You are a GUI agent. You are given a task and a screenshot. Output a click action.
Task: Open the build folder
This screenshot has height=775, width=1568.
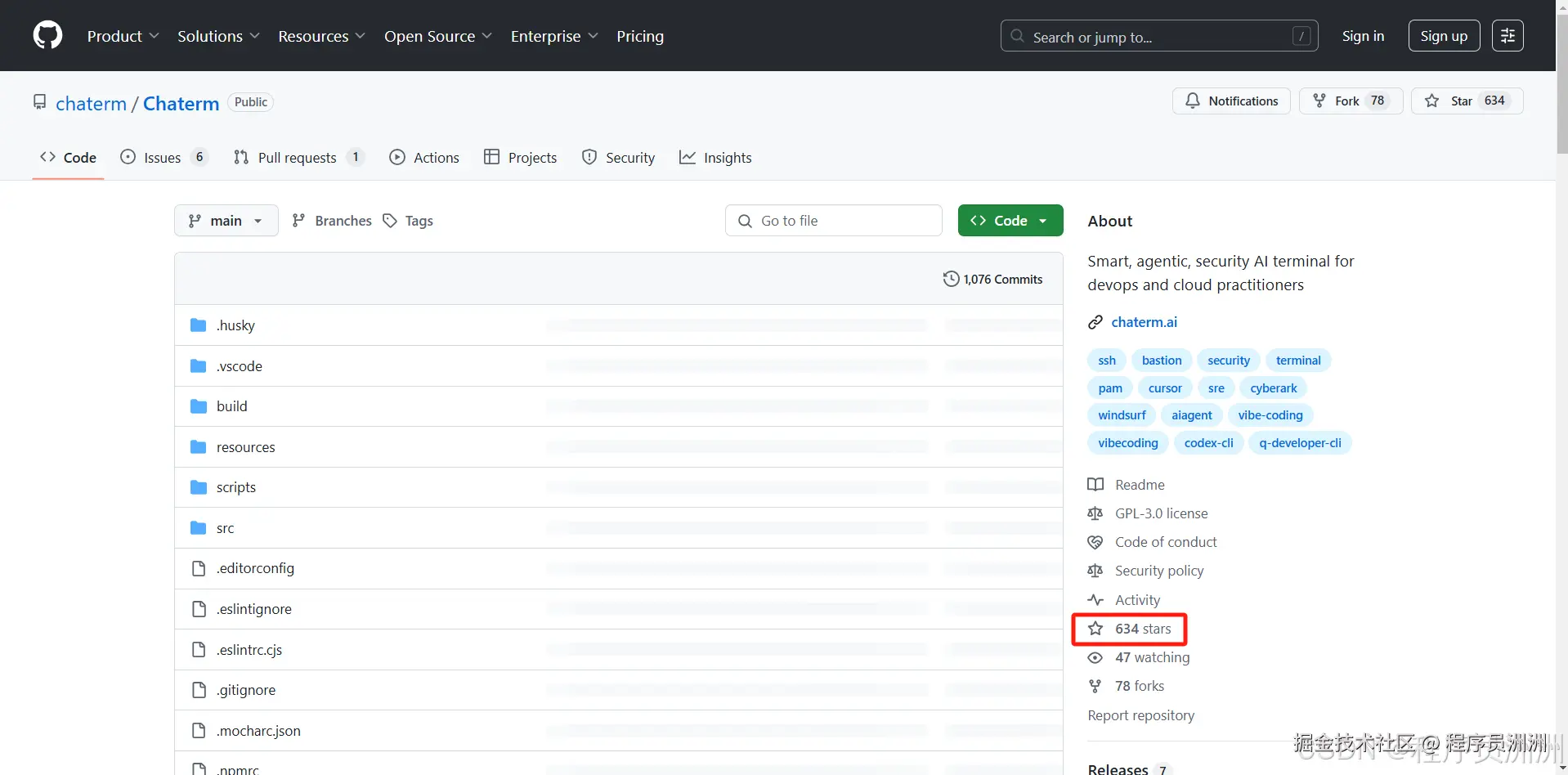[x=231, y=406]
